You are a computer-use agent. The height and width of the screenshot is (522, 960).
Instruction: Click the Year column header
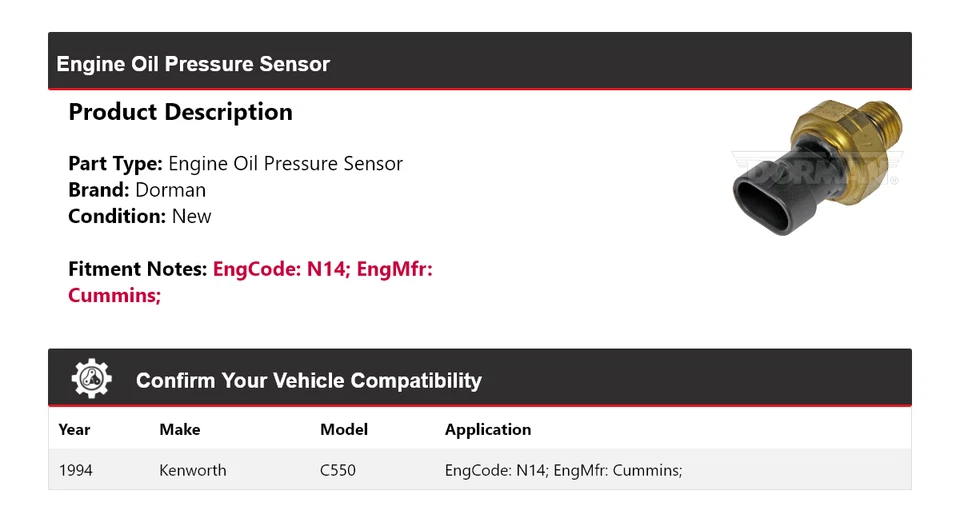click(74, 430)
